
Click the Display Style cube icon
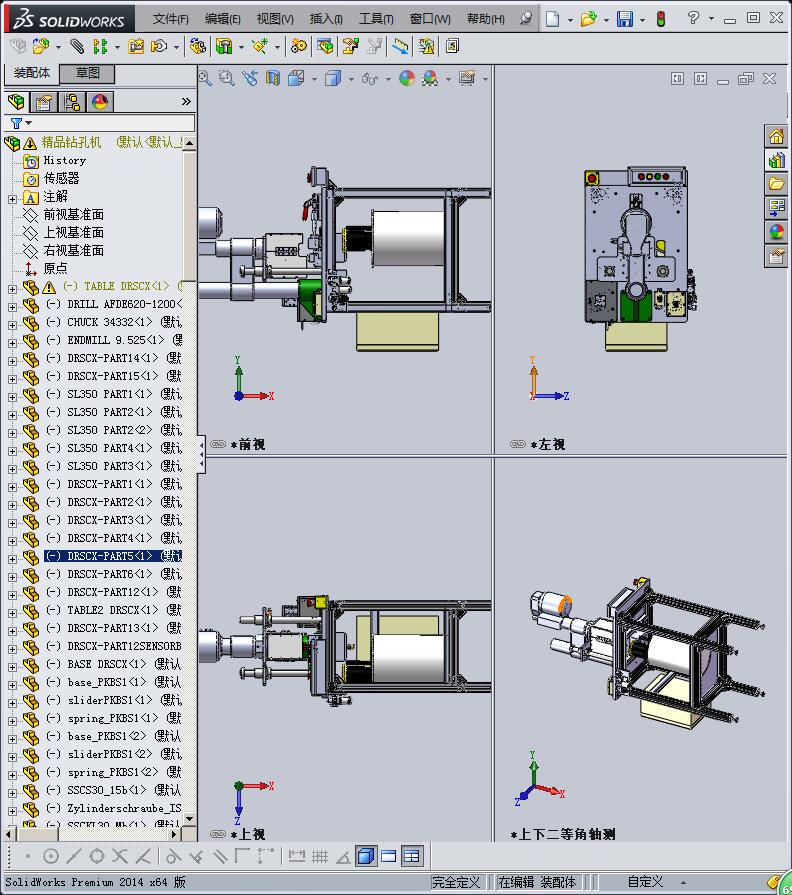[x=333, y=78]
